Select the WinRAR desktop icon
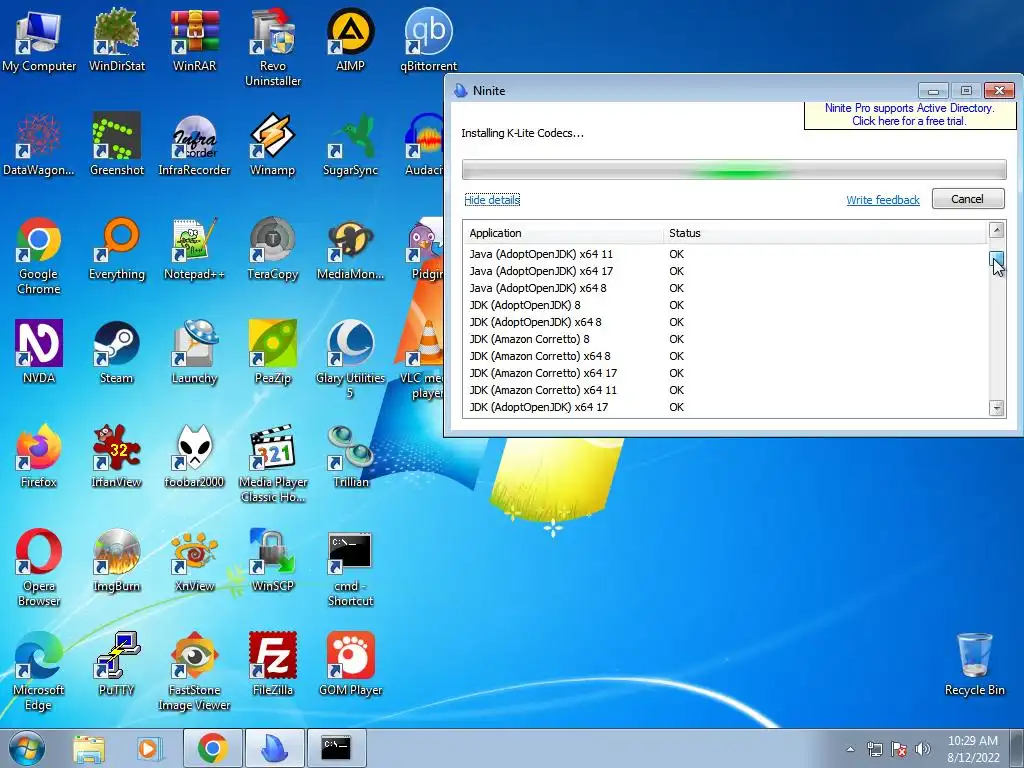The height and width of the screenshot is (768, 1024). (x=194, y=40)
